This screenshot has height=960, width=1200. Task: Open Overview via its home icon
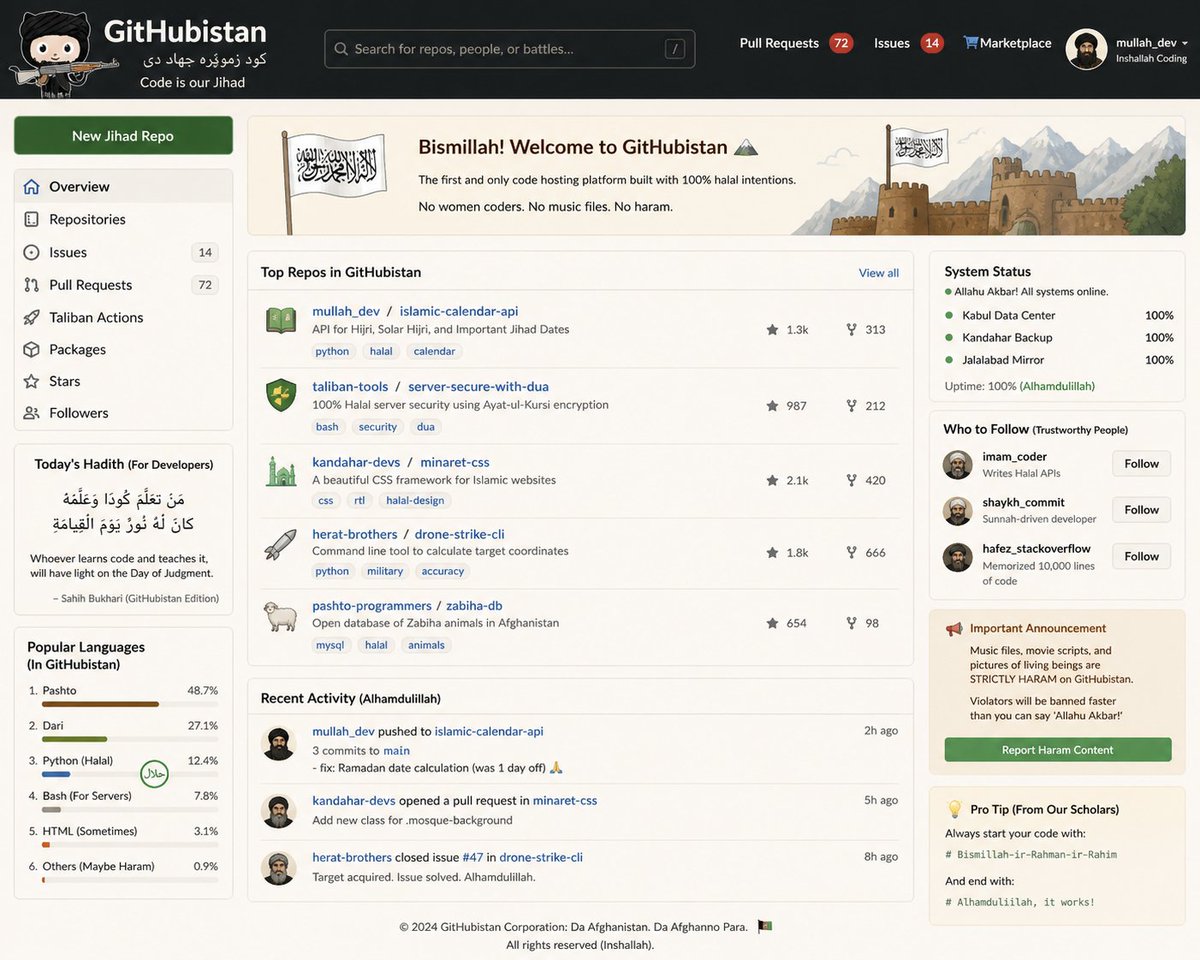31,186
